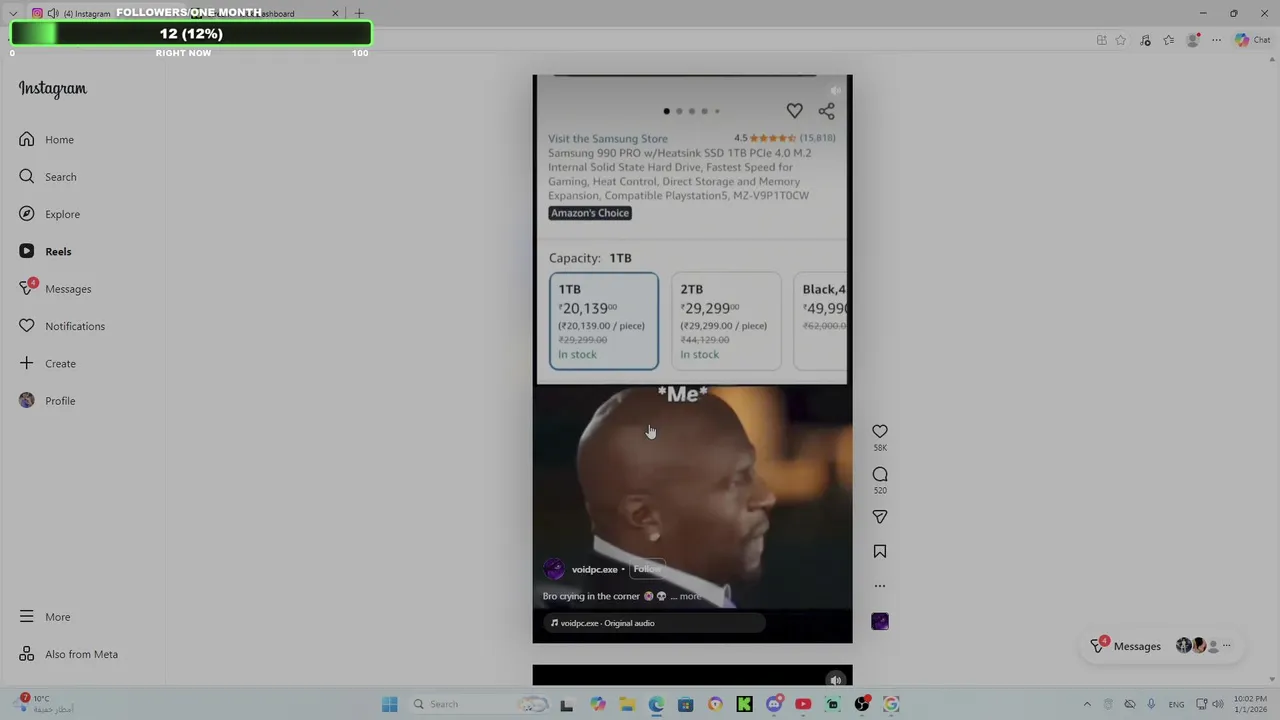
Task: Like the voidpc.exe reel
Action: (880, 431)
